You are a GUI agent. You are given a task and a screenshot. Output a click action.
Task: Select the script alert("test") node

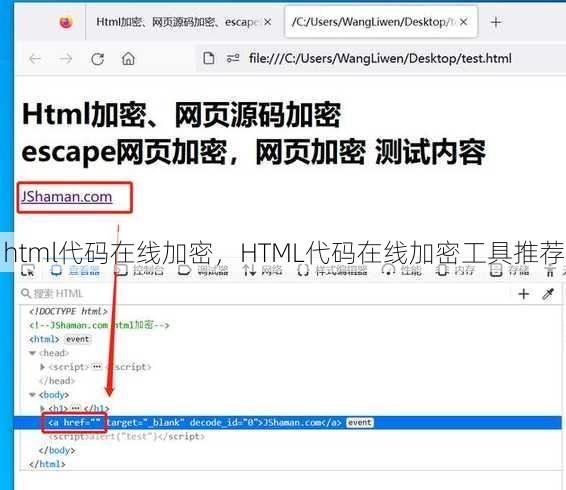click(x=126, y=436)
